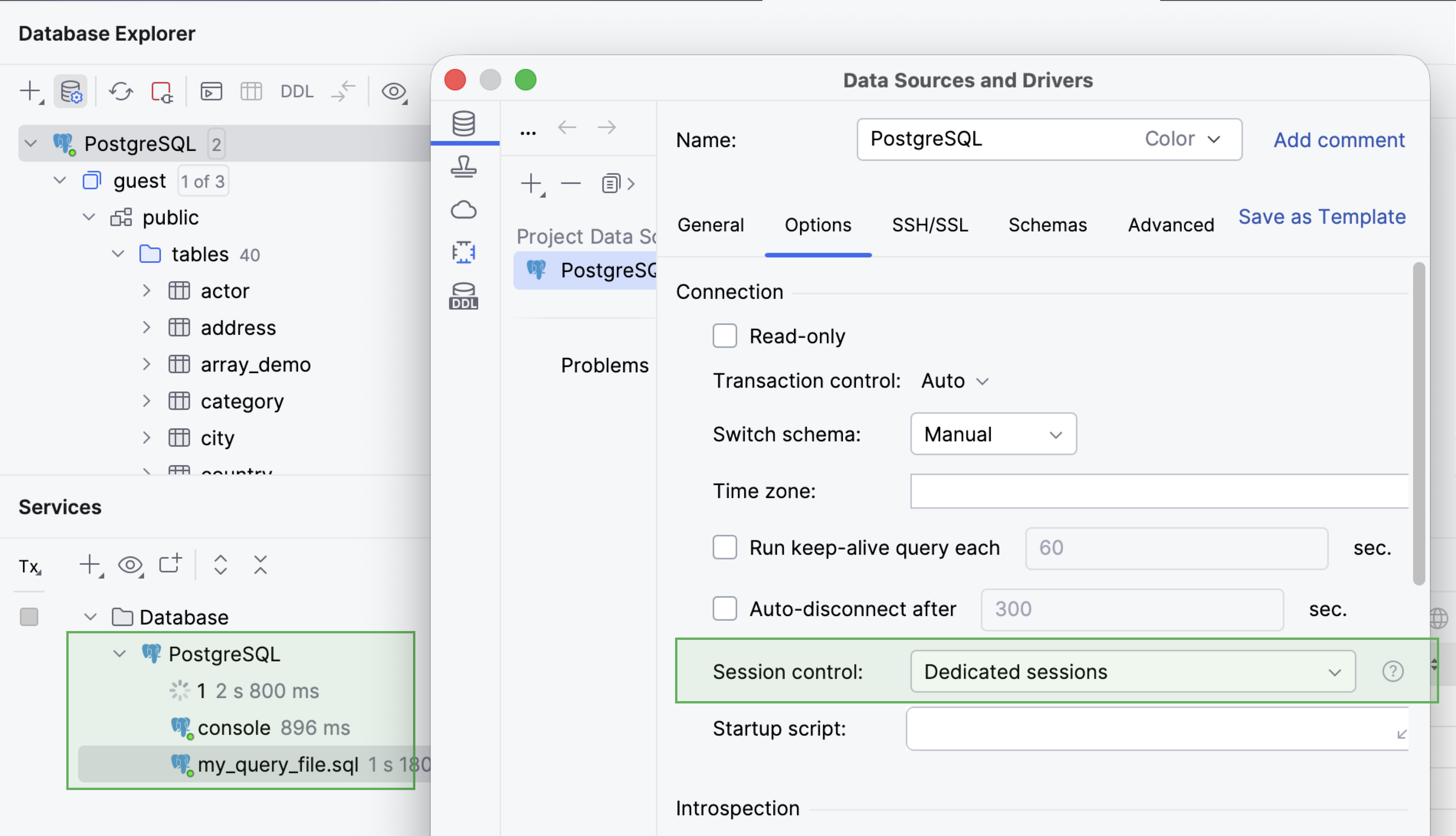Remove data source with minus icon
This screenshot has height=836, width=1456.
pos(571,183)
